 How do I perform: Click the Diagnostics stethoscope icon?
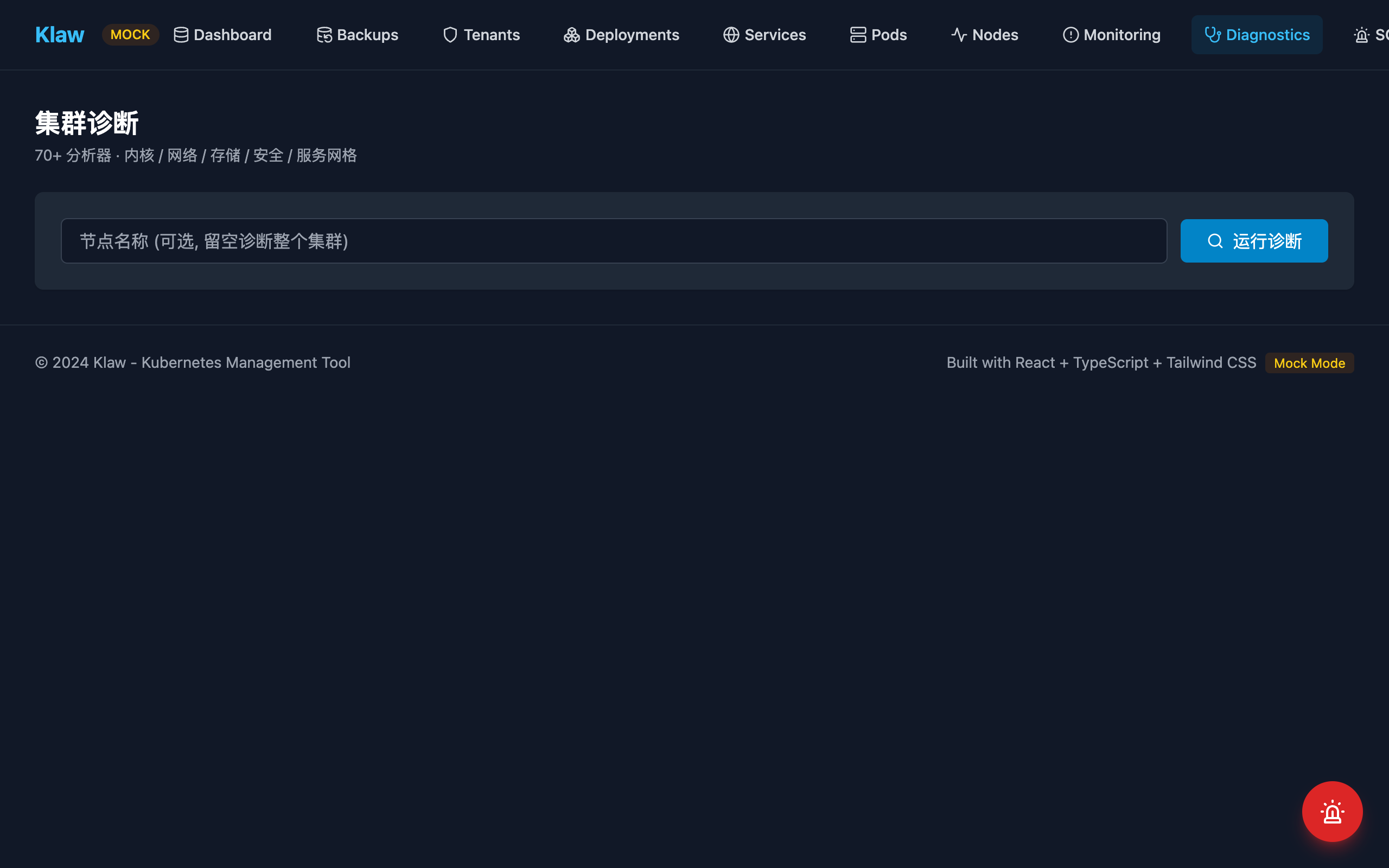pos(1213,35)
